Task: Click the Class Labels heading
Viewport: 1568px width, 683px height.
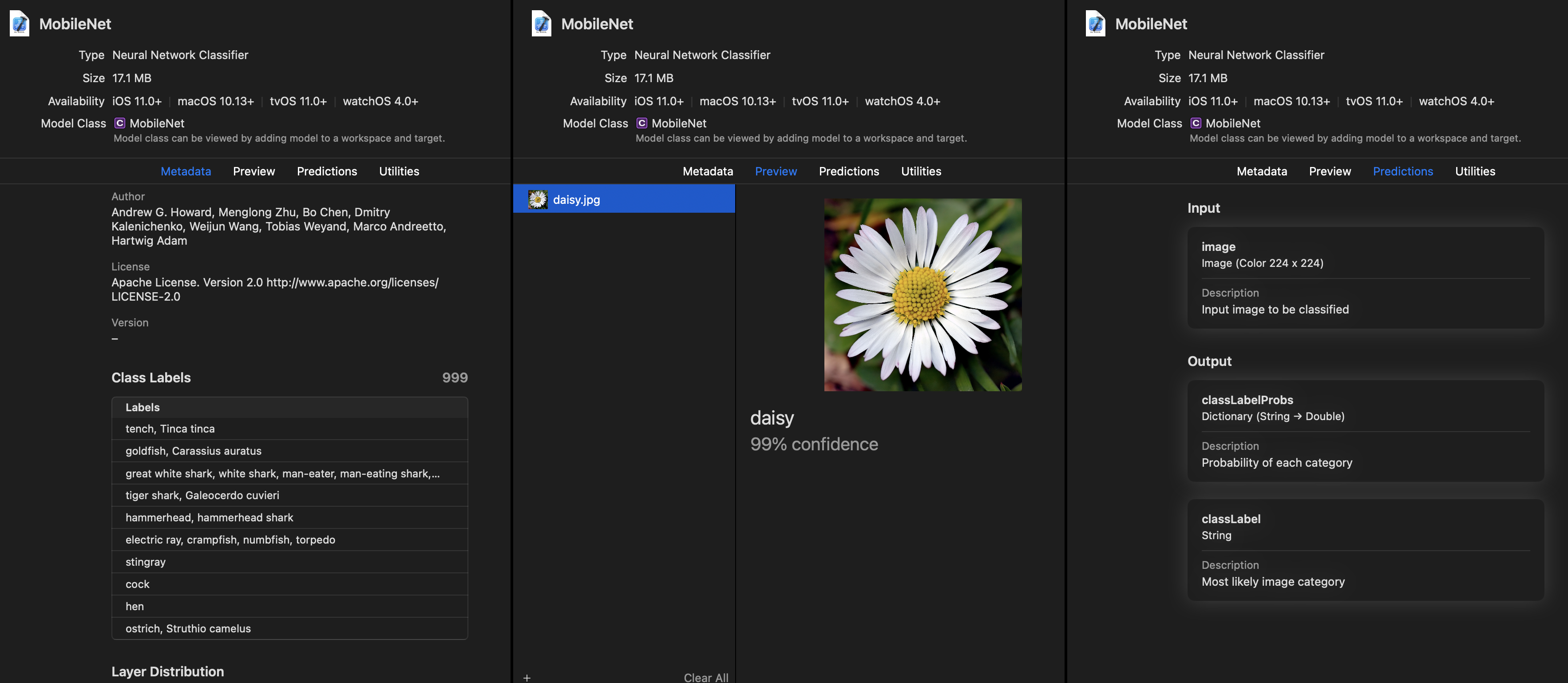Action: point(151,377)
